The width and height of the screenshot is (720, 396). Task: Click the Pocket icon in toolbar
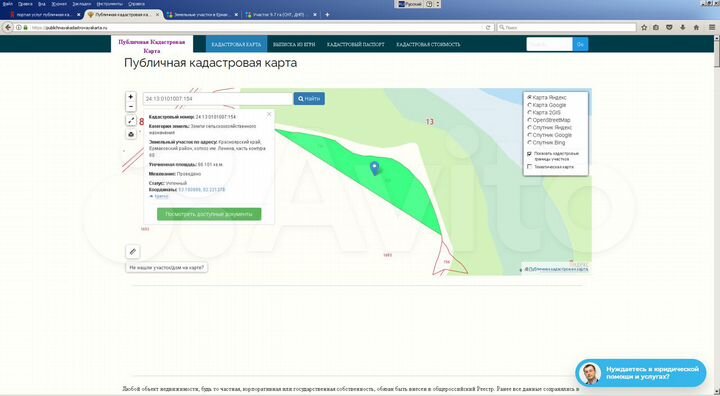(x=669, y=28)
